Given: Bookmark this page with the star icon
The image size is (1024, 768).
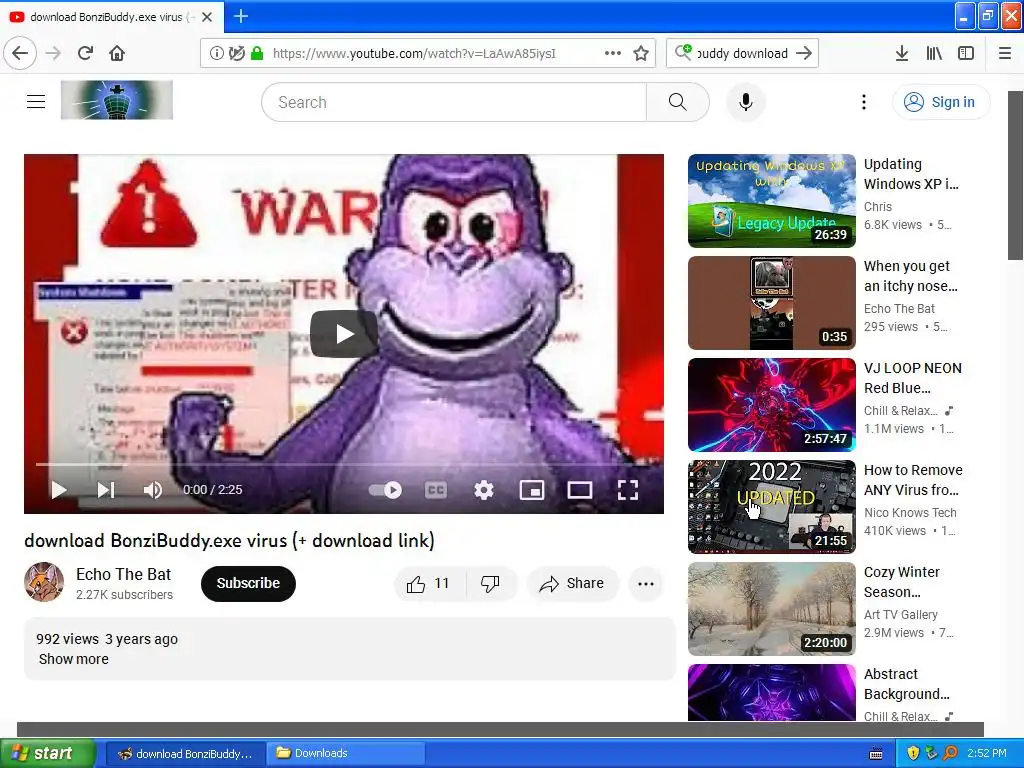Looking at the screenshot, I should [x=641, y=53].
